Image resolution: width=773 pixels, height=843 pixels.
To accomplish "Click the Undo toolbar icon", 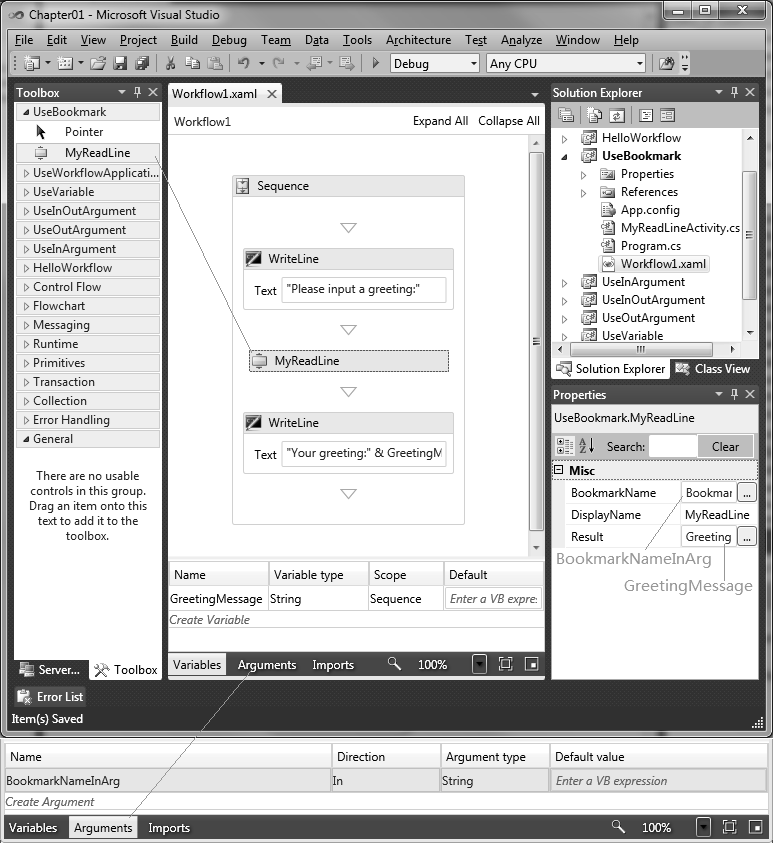I will (x=244, y=63).
